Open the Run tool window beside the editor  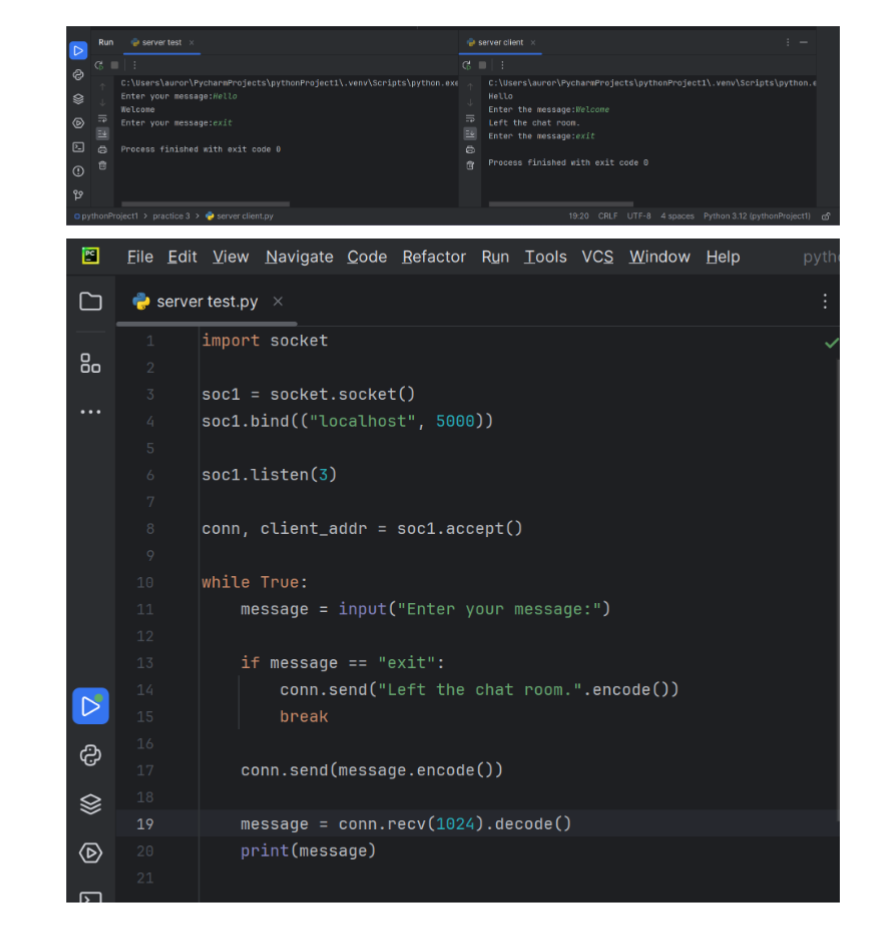tap(91, 706)
